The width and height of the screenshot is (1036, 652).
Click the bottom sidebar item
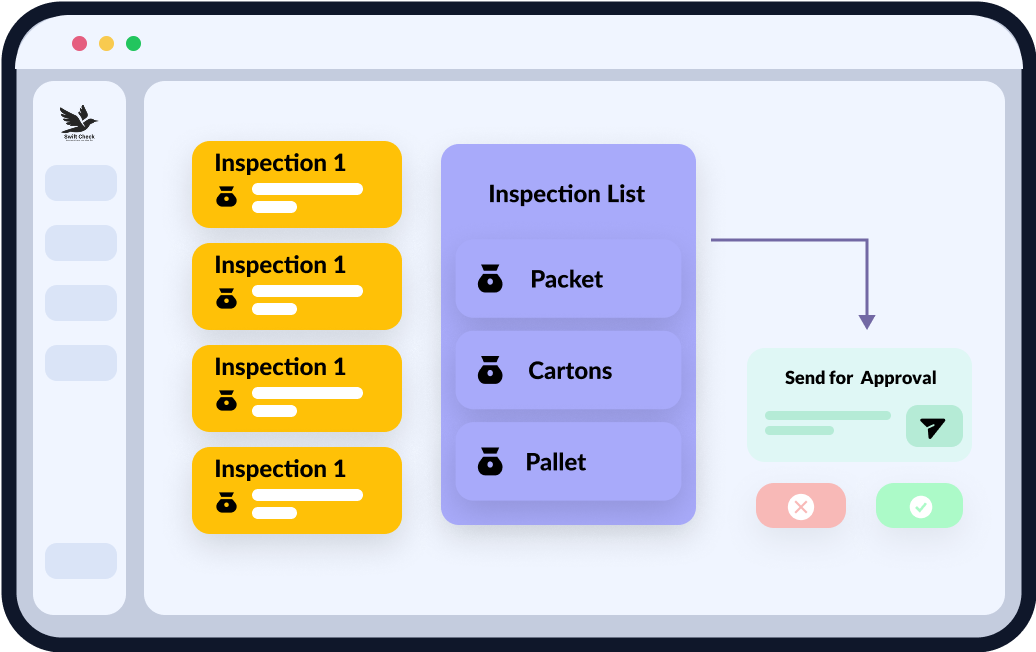coord(81,561)
